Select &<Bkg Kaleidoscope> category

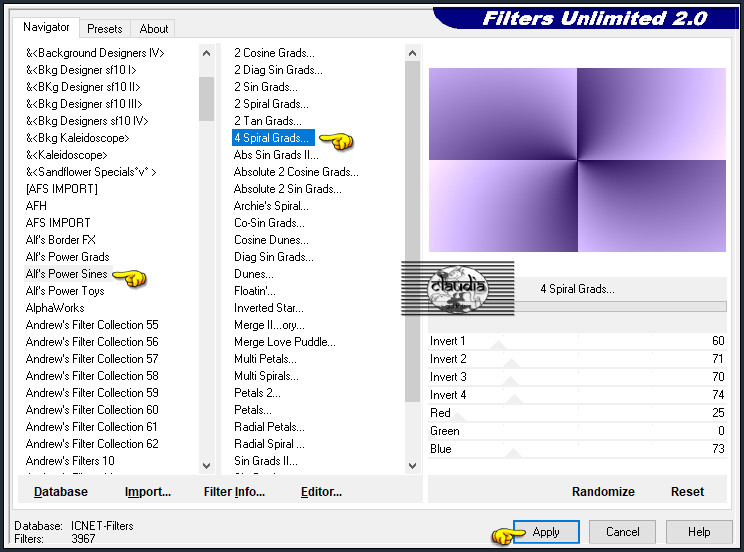click(x=77, y=138)
